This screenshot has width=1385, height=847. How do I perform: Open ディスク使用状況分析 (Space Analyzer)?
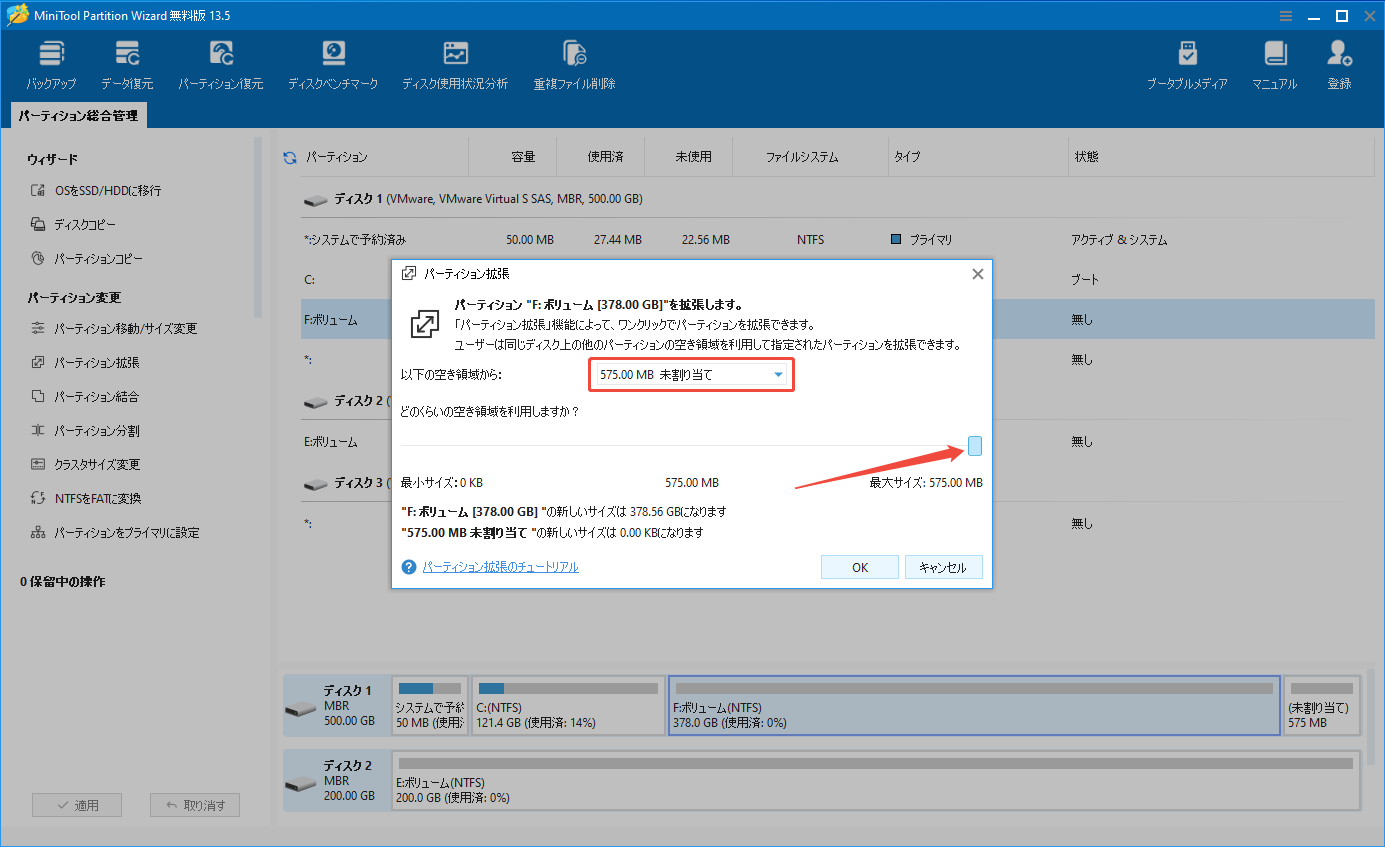pyautogui.click(x=455, y=62)
